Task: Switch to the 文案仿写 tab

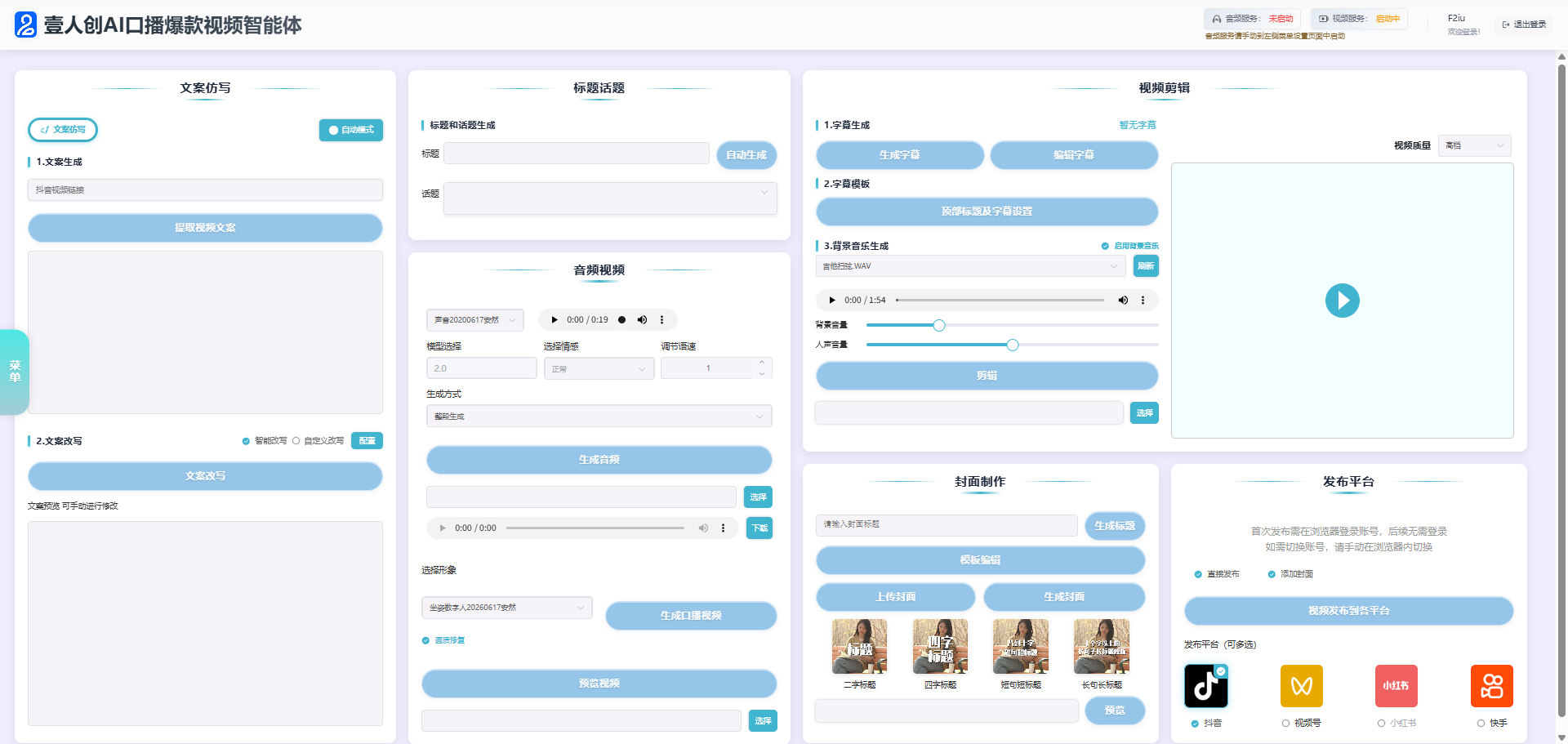Action: click(x=63, y=130)
